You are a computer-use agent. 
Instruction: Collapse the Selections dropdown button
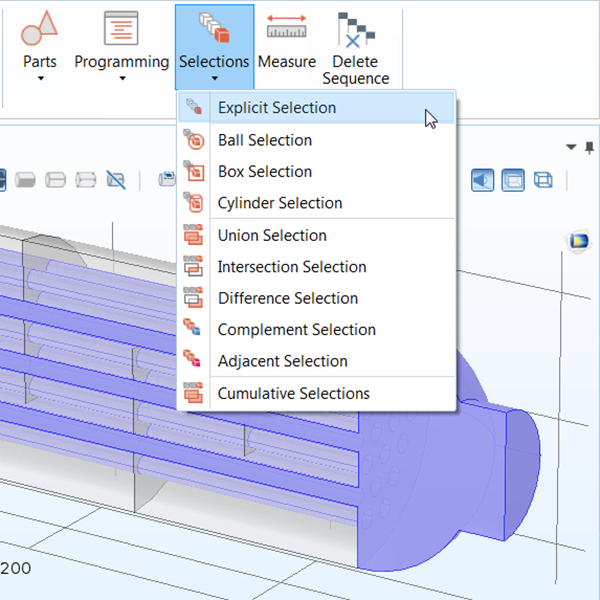click(214, 46)
